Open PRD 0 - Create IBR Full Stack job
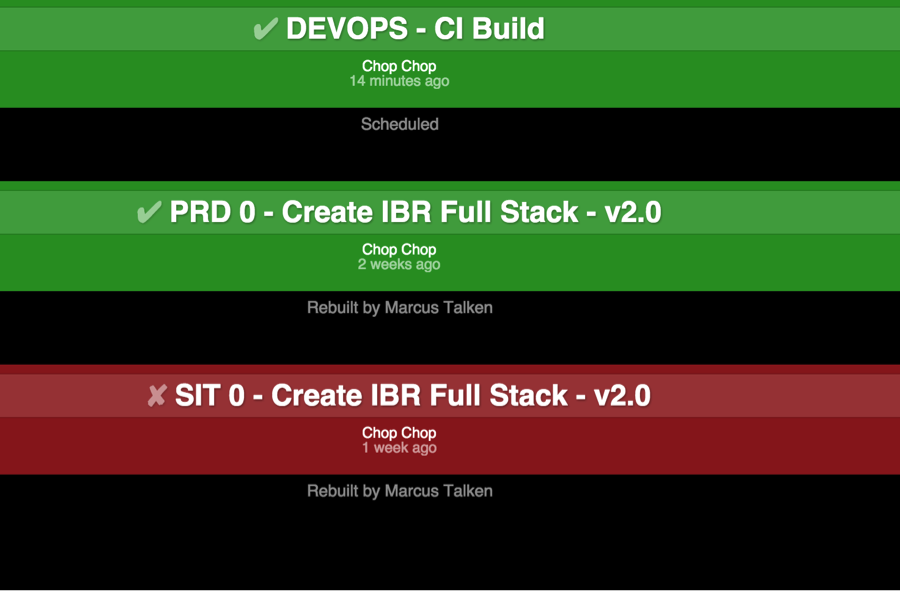 [415, 213]
